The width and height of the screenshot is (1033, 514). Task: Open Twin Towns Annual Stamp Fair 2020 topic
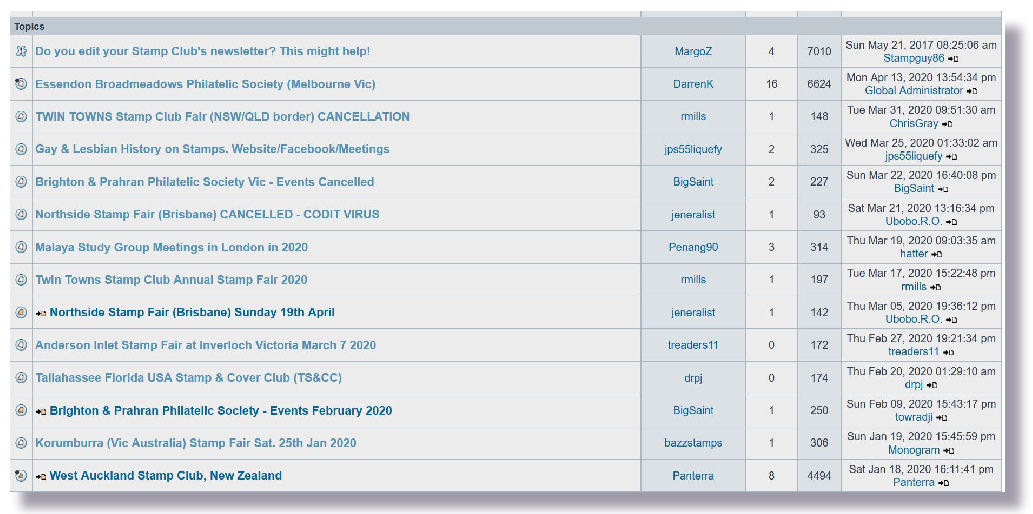(171, 279)
